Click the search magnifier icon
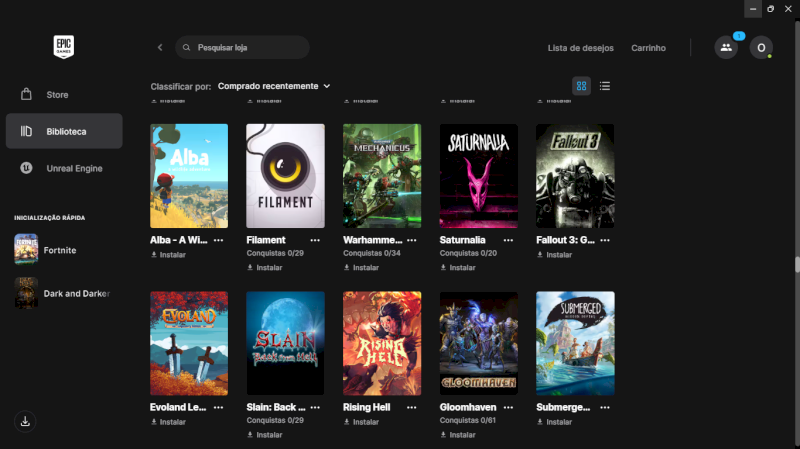800x449 pixels. (x=187, y=47)
